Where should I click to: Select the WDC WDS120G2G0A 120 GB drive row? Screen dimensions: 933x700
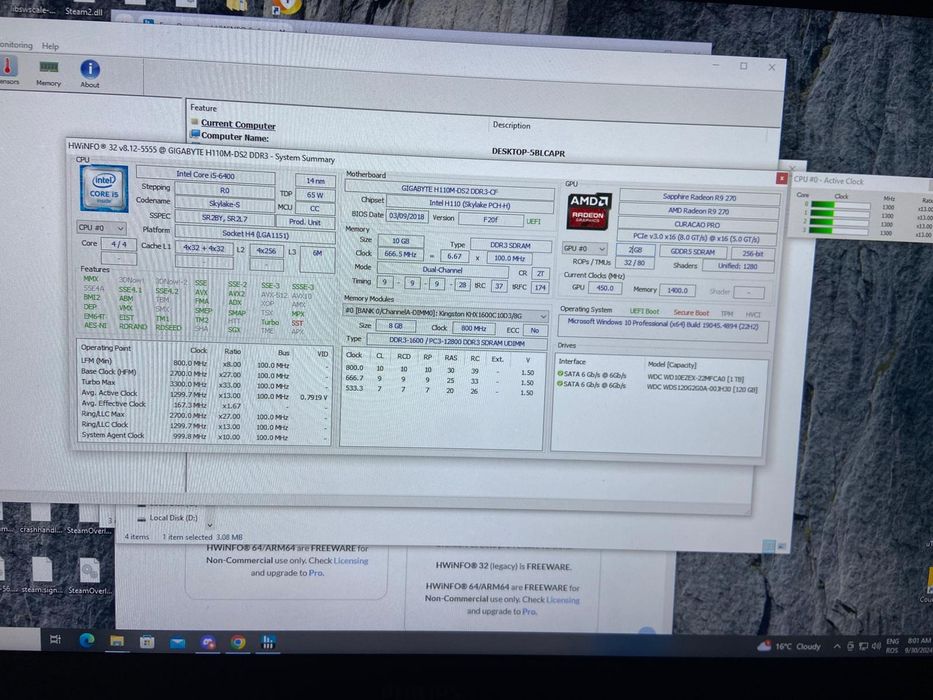[658, 386]
